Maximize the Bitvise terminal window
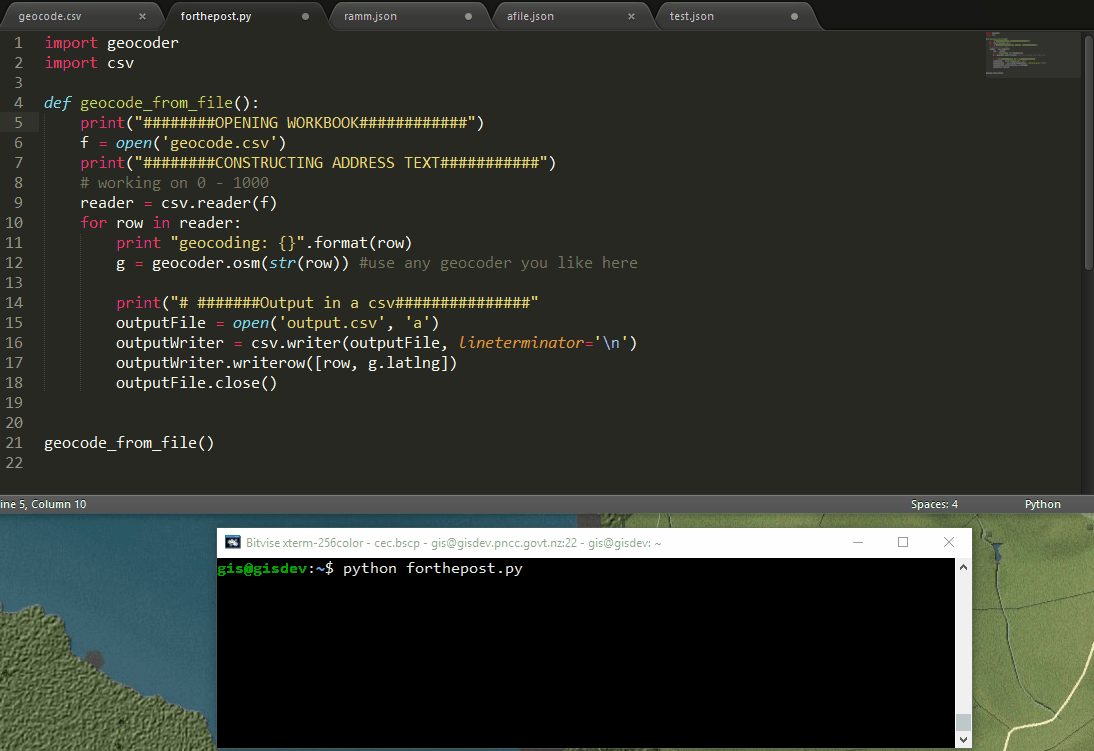1094x751 pixels. click(x=903, y=541)
